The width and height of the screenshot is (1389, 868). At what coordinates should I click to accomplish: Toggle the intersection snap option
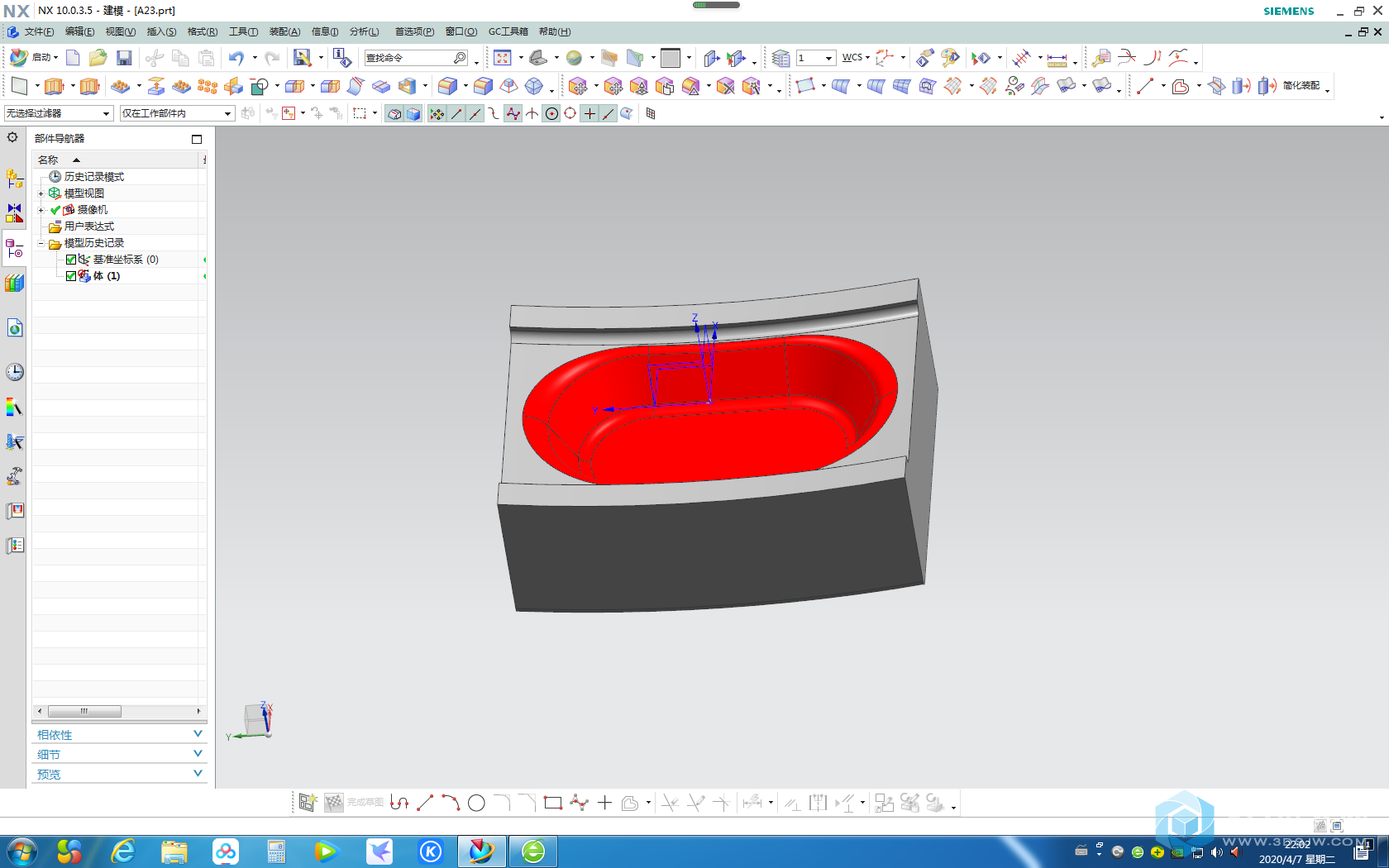[x=532, y=113]
